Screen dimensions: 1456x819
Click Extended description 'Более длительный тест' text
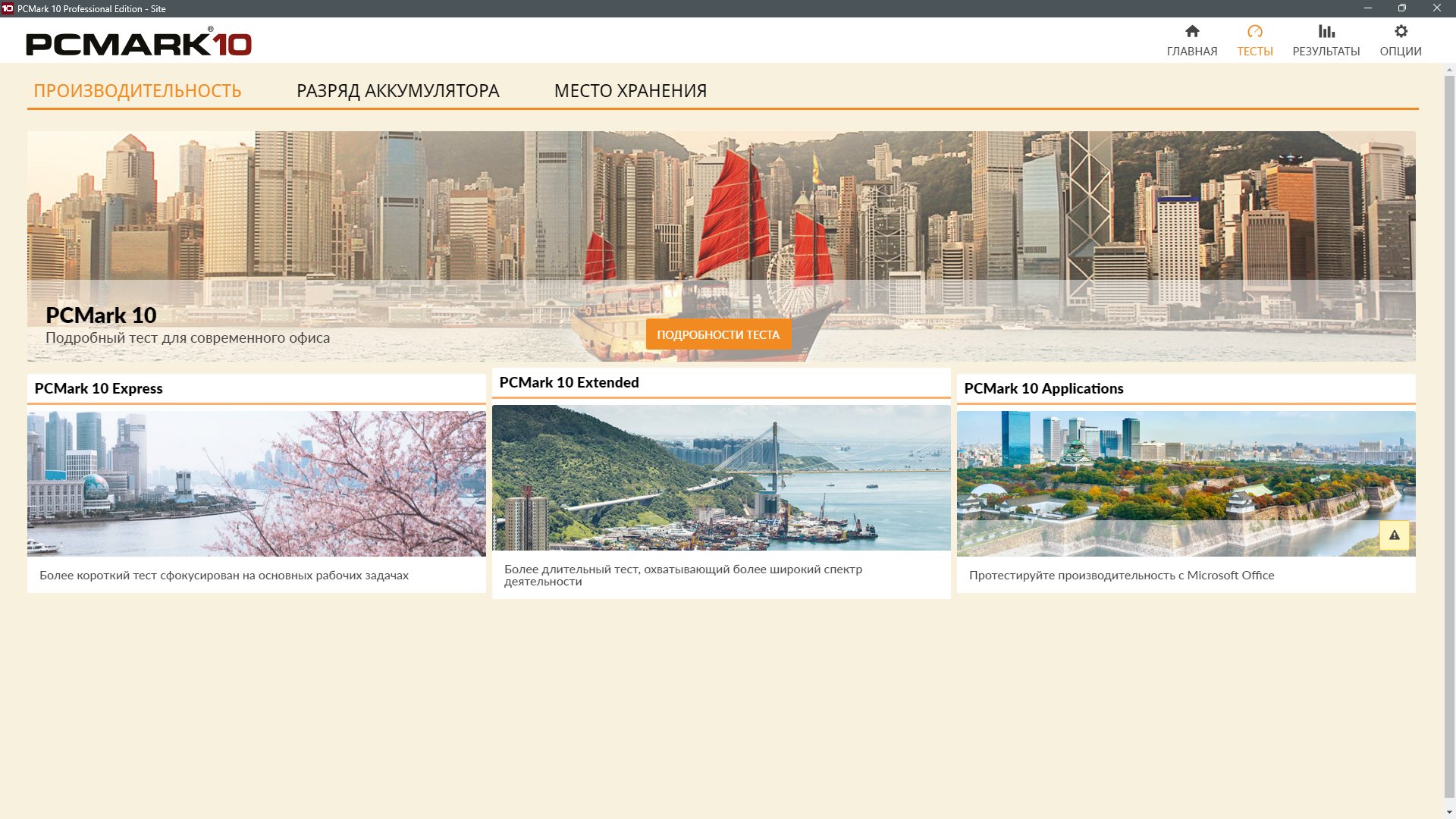tap(682, 575)
